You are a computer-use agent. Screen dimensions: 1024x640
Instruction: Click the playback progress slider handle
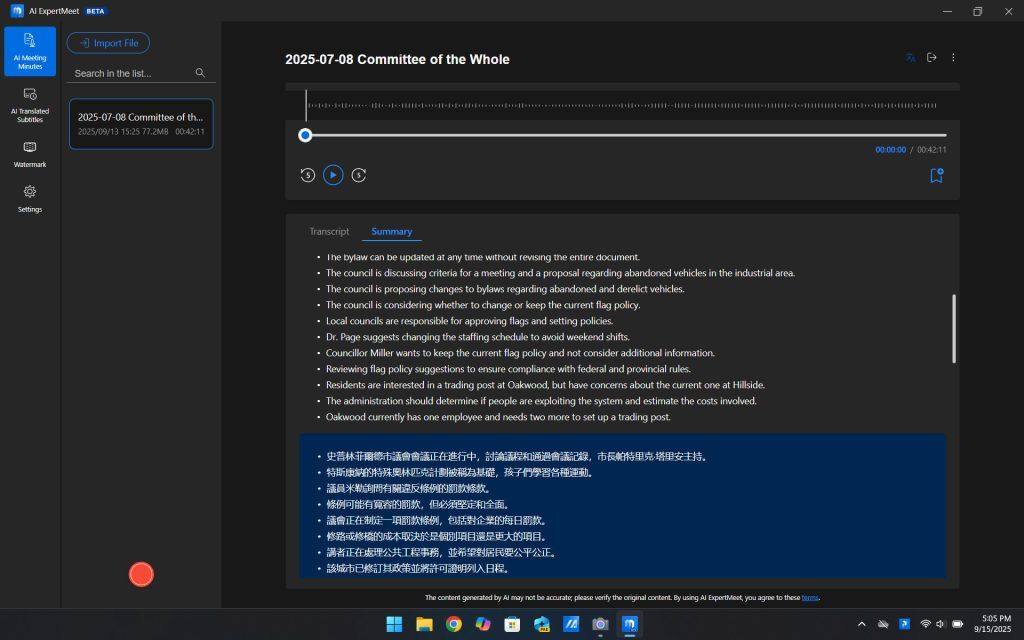[x=305, y=135]
